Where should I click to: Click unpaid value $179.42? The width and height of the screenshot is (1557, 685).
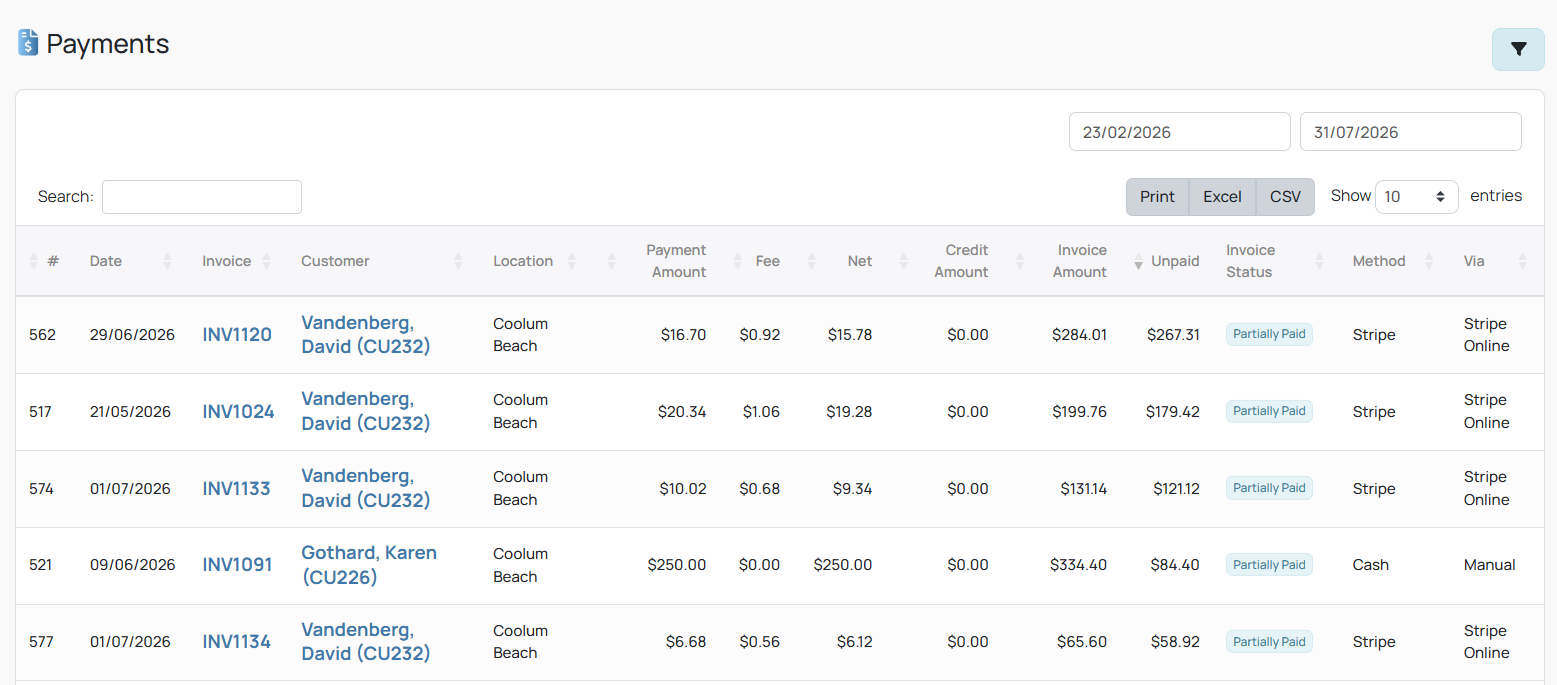(x=1173, y=412)
